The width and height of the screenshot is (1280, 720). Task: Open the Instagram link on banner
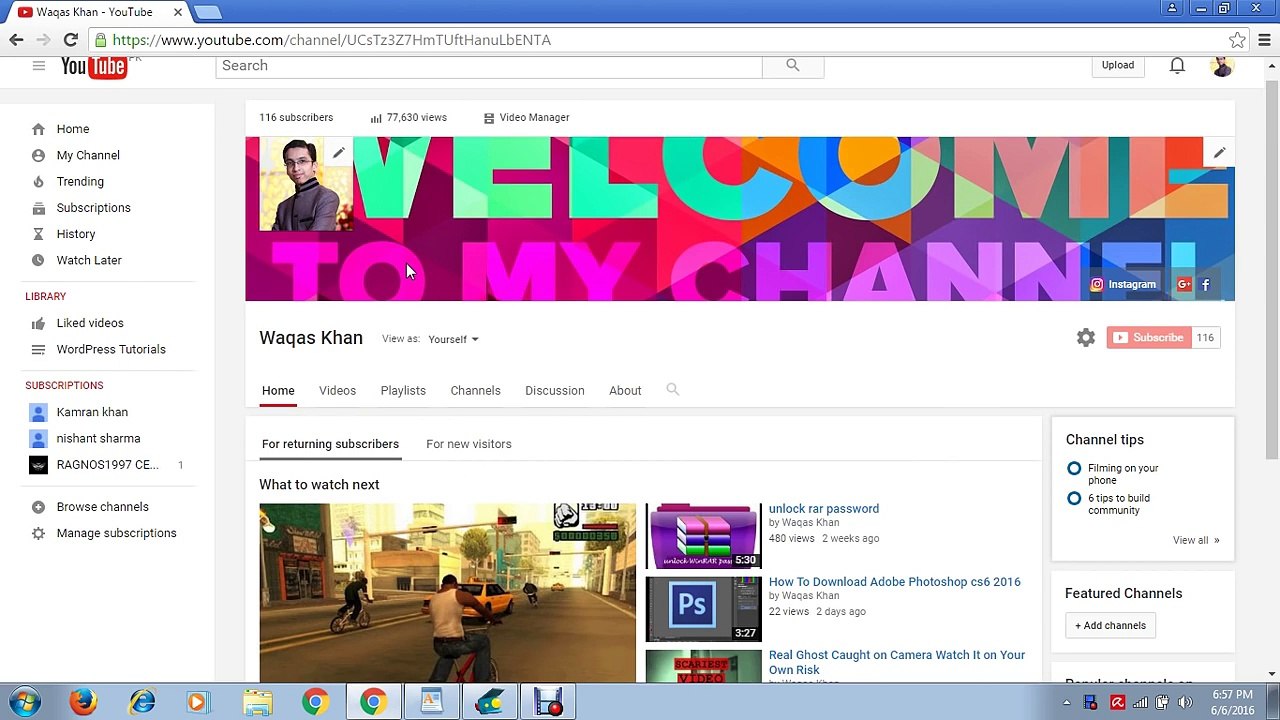[x=1123, y=285]
